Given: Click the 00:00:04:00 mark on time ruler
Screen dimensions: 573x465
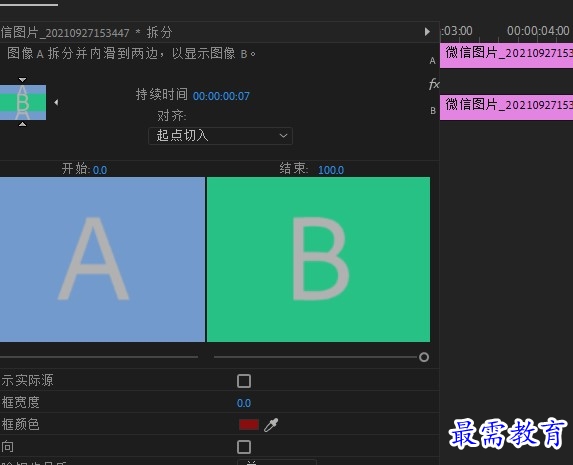Looking at the screenshot, I should (x=538, y=31).
